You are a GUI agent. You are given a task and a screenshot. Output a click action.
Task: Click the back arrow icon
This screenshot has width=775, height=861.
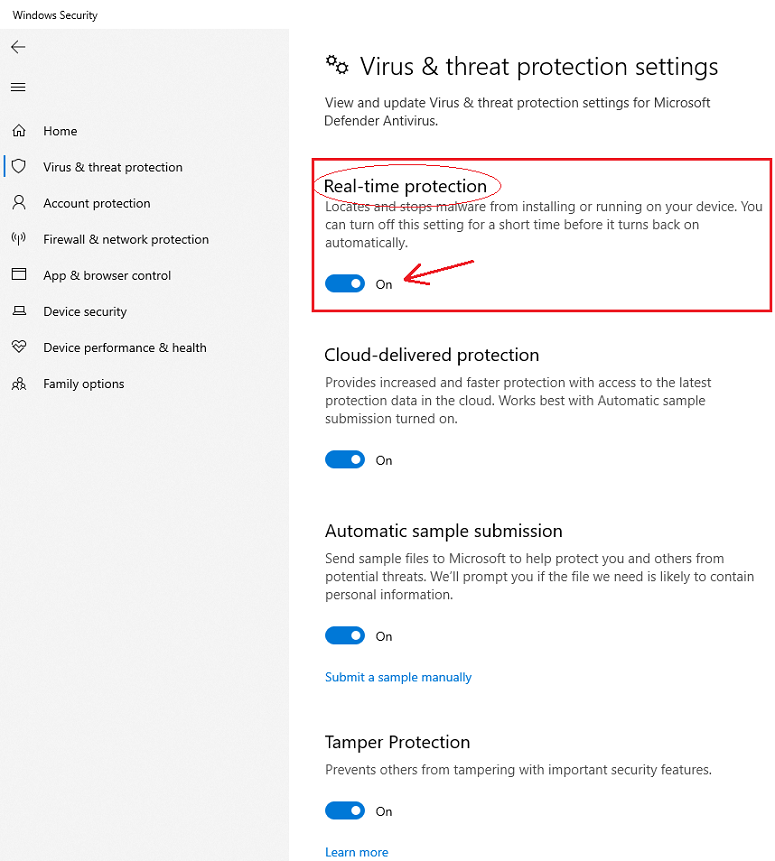pos(18,47)
